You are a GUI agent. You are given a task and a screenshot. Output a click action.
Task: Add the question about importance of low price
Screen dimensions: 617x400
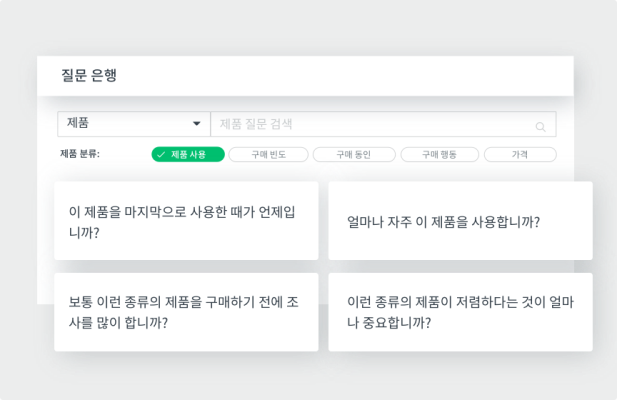460,312
